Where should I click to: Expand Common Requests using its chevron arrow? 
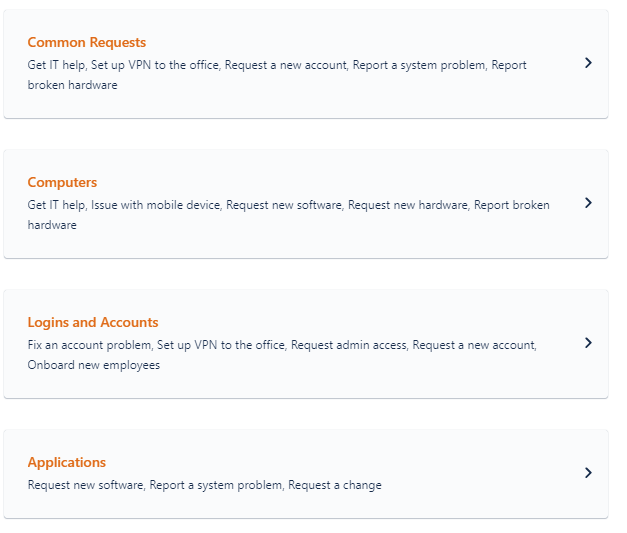point(588,63)
